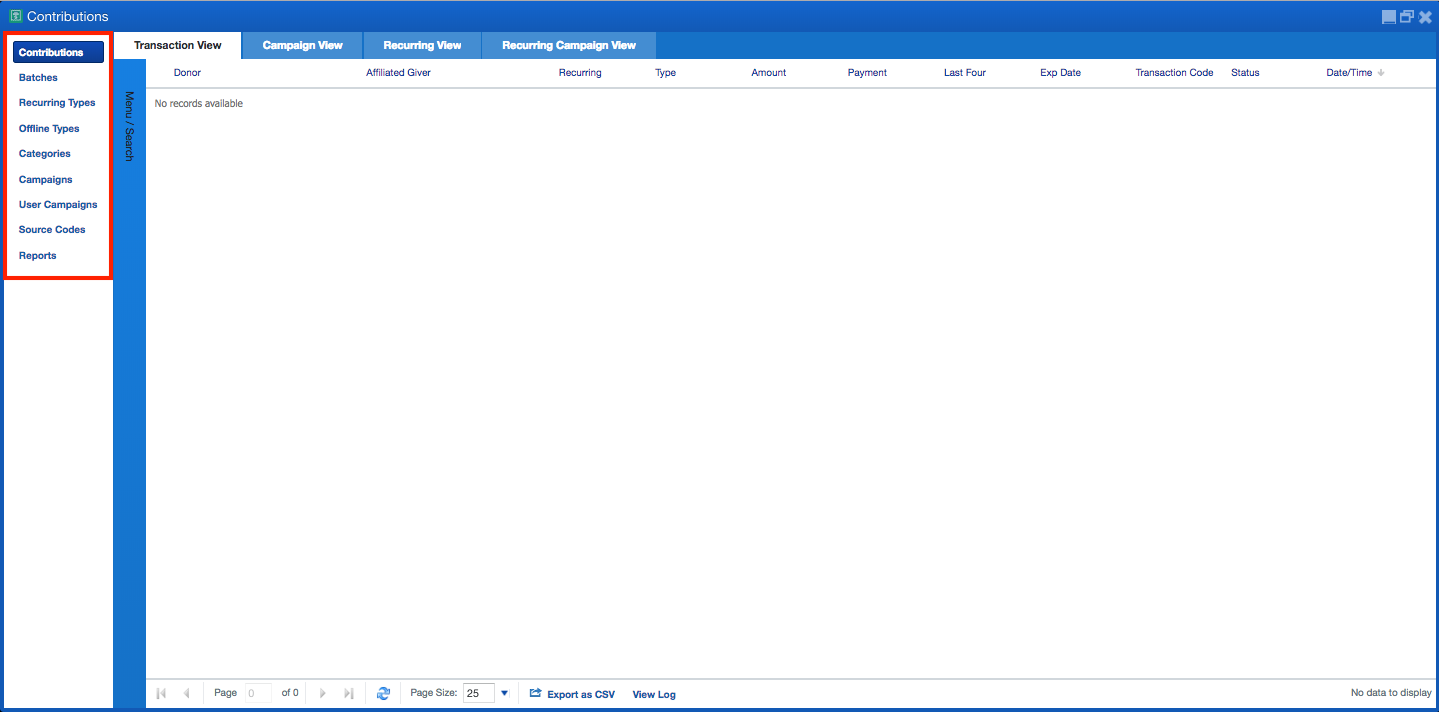Go to the previous page arrow
The image size is (1439, 712).
click(186, 693)
